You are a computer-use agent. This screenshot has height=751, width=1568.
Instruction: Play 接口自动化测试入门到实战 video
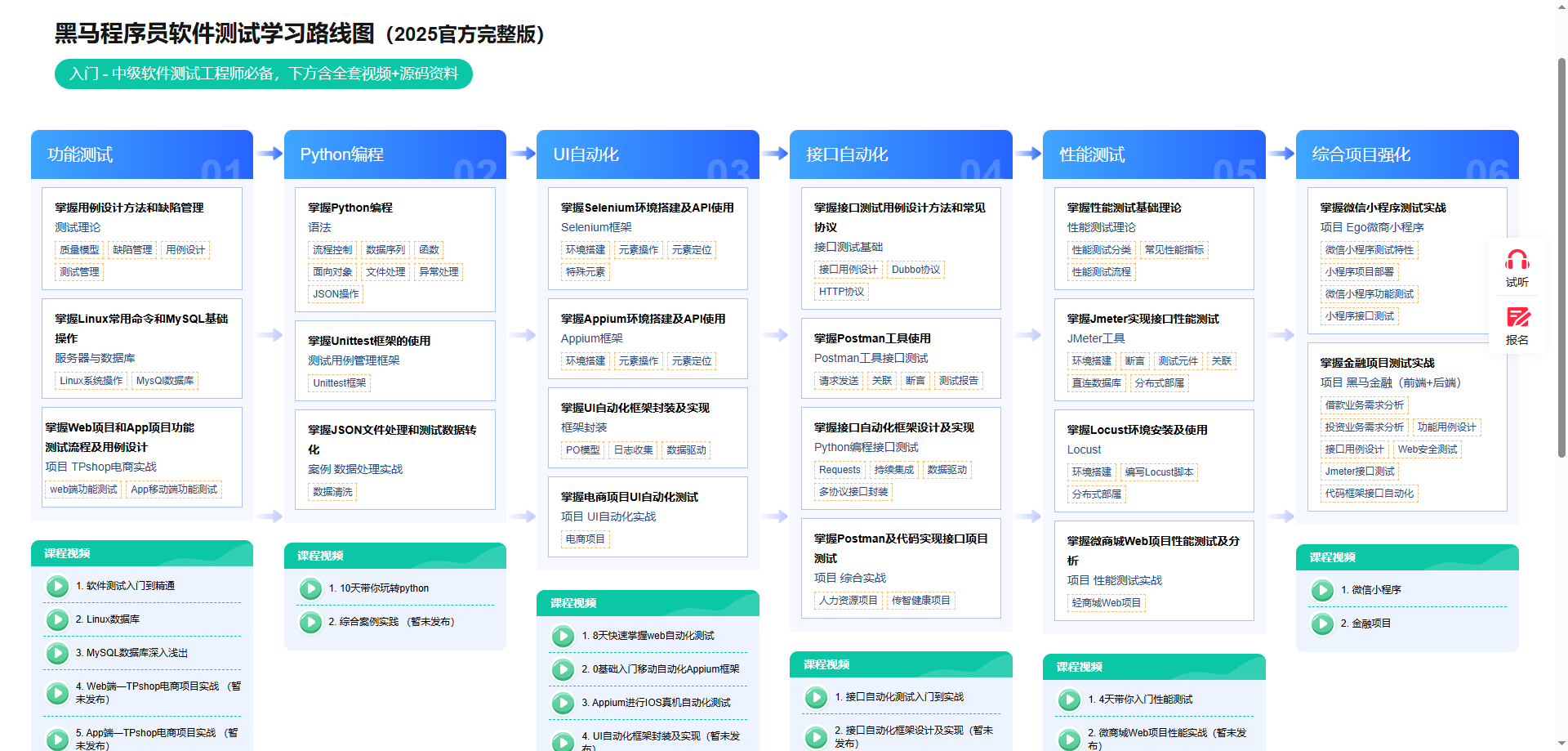click(816, 697)
